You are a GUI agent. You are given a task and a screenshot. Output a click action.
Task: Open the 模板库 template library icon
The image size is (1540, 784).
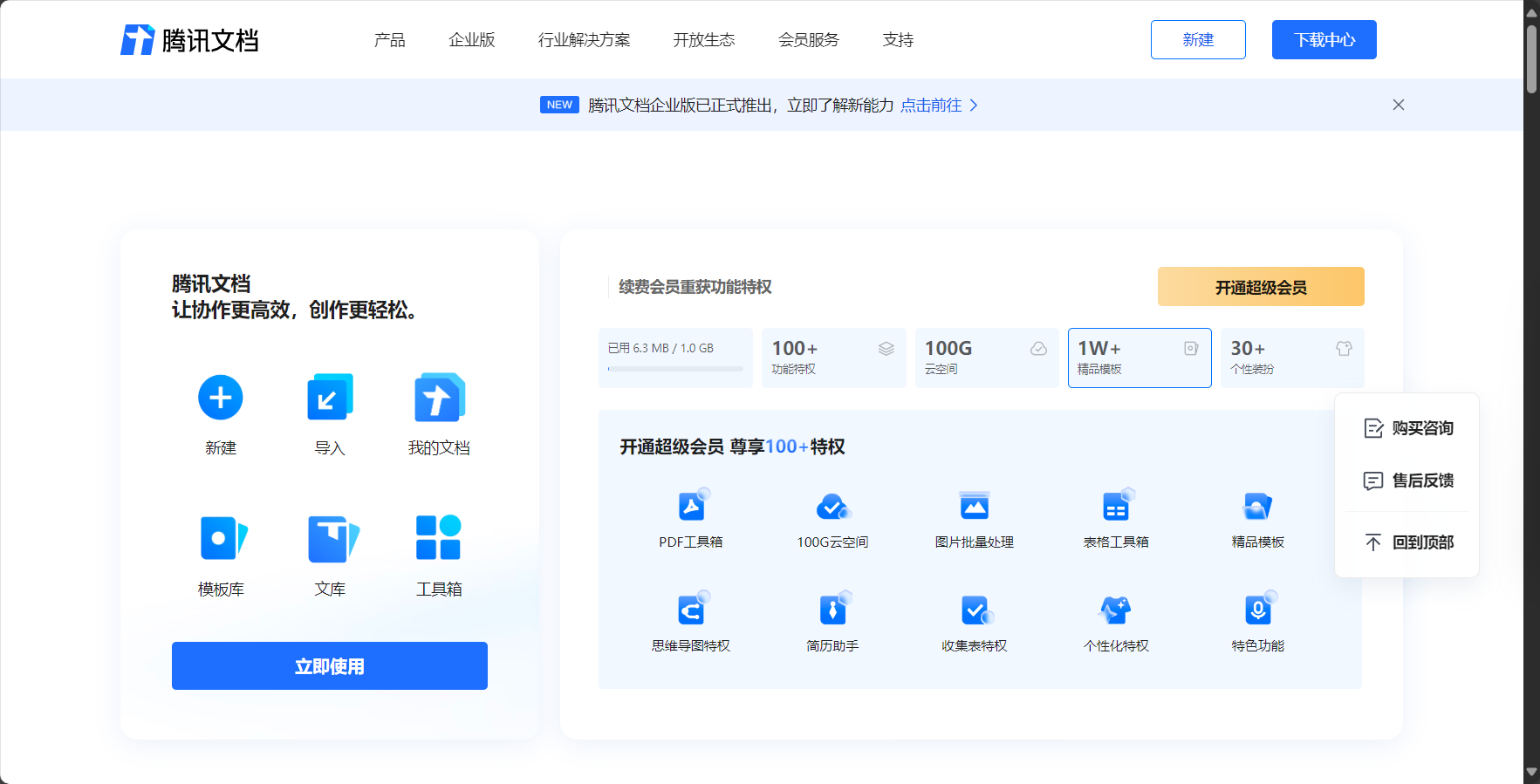[x=223, y=538]
